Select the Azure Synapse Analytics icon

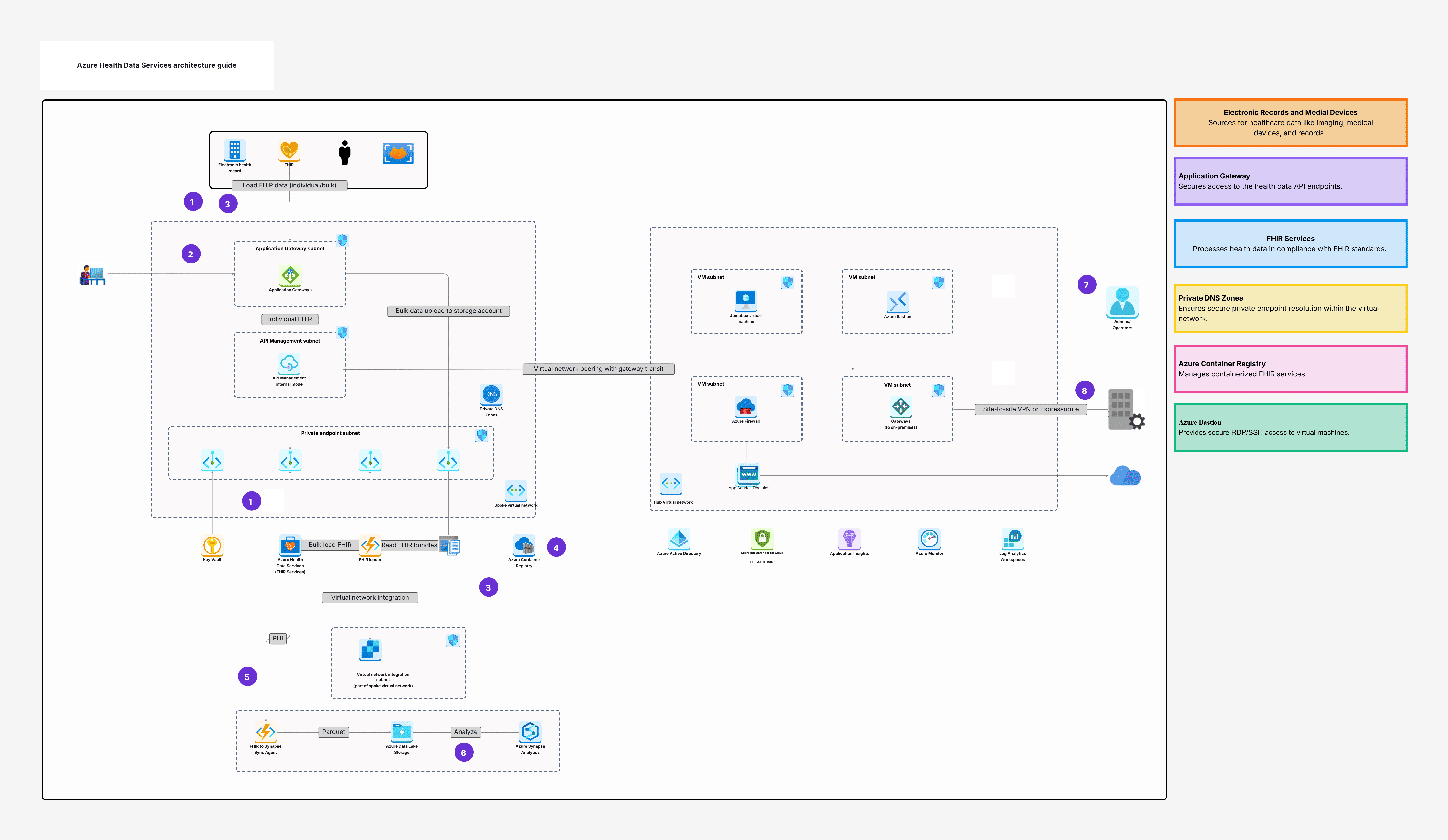[530, 732]
